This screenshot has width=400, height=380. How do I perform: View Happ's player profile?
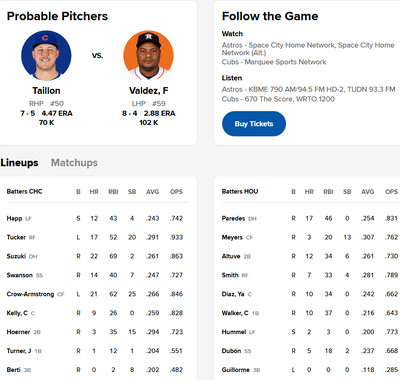[14, 218]
